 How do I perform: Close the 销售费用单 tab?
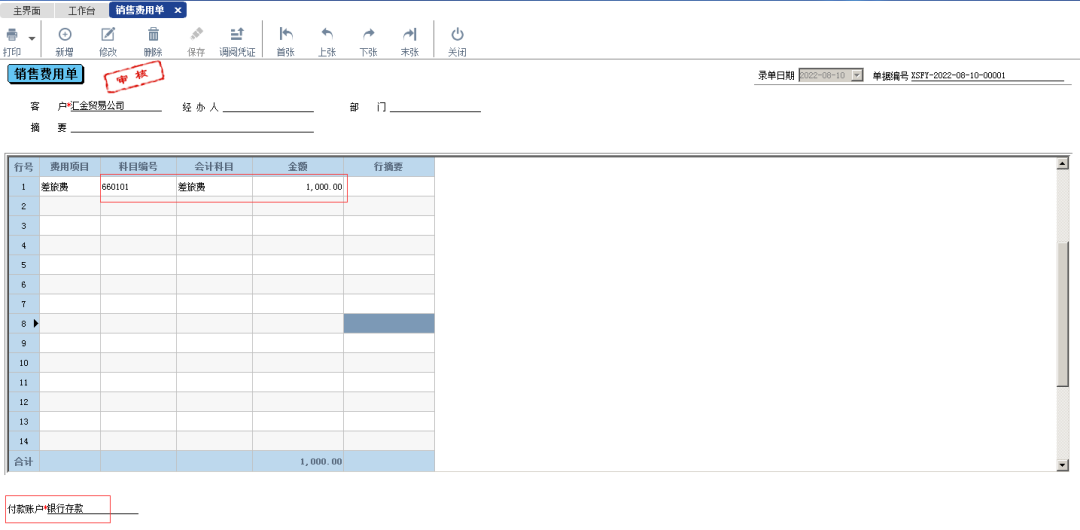pos(178,10)
